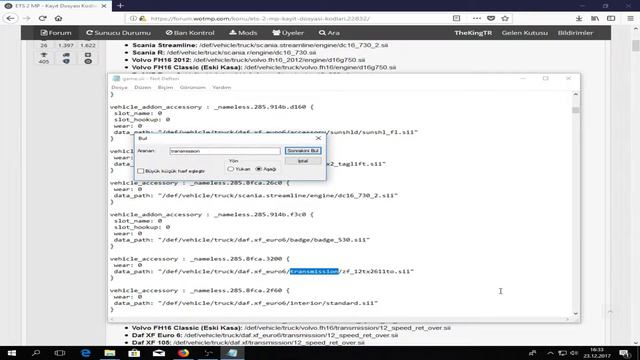Open the Firefox home page icon
This screenshot has width=640, height=360.
[x=58, y=18]
